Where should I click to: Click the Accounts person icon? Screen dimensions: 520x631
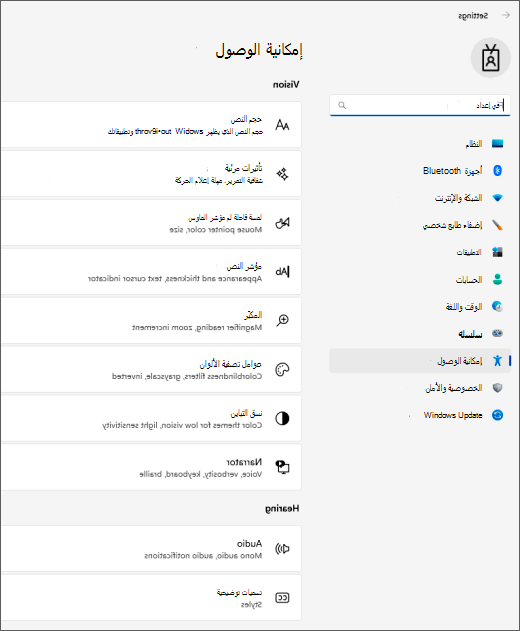click(497, 279)
